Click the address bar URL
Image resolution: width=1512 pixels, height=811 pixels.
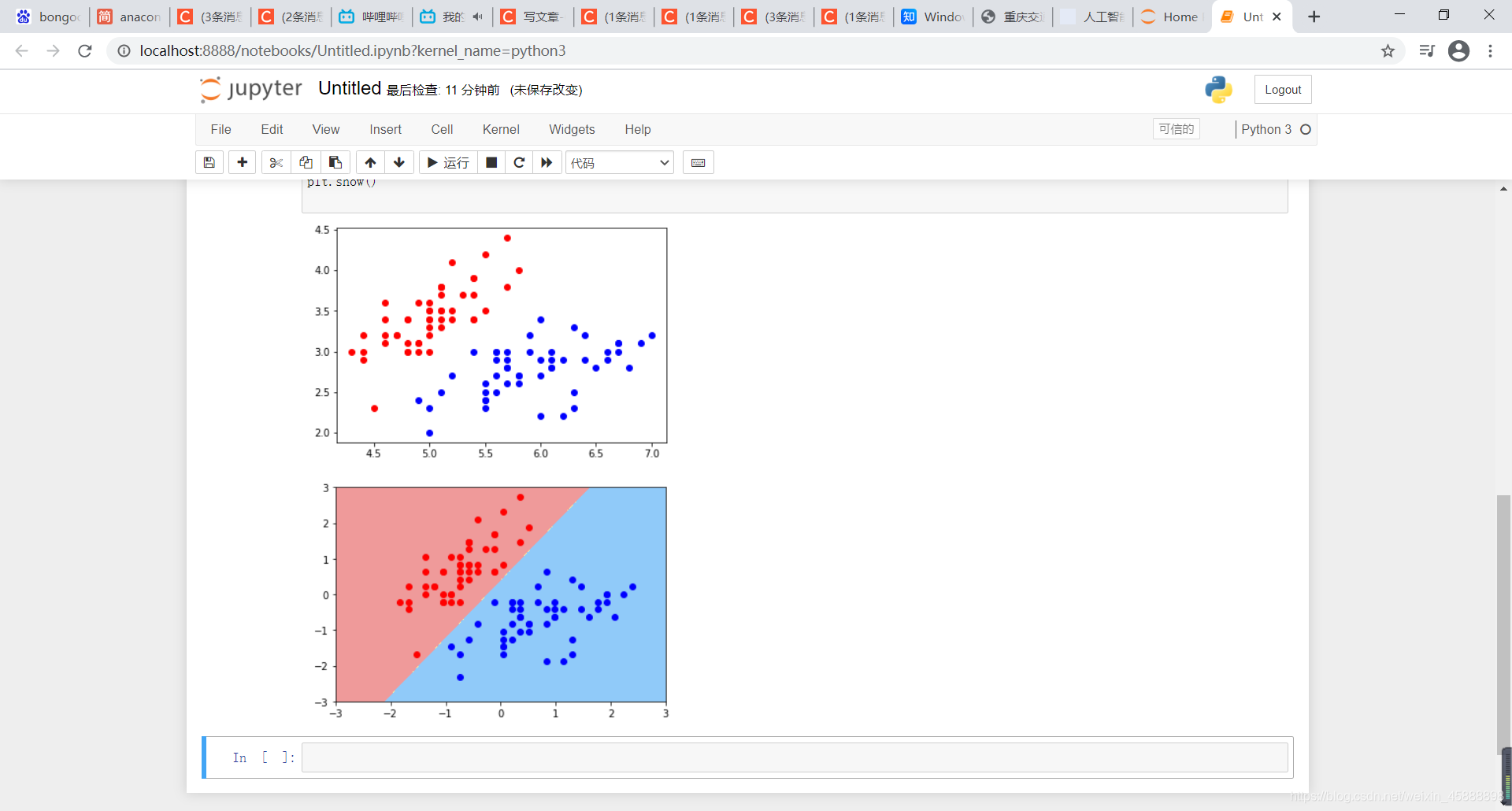pos(353,51)
